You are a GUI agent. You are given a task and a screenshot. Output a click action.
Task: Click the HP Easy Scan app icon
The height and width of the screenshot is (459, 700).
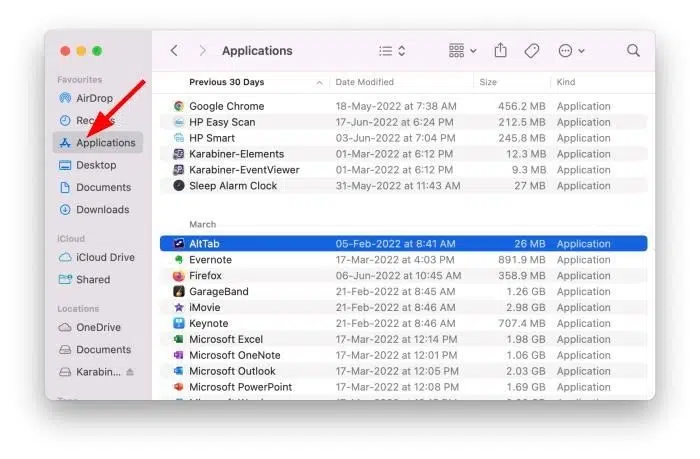click(179, 122)
